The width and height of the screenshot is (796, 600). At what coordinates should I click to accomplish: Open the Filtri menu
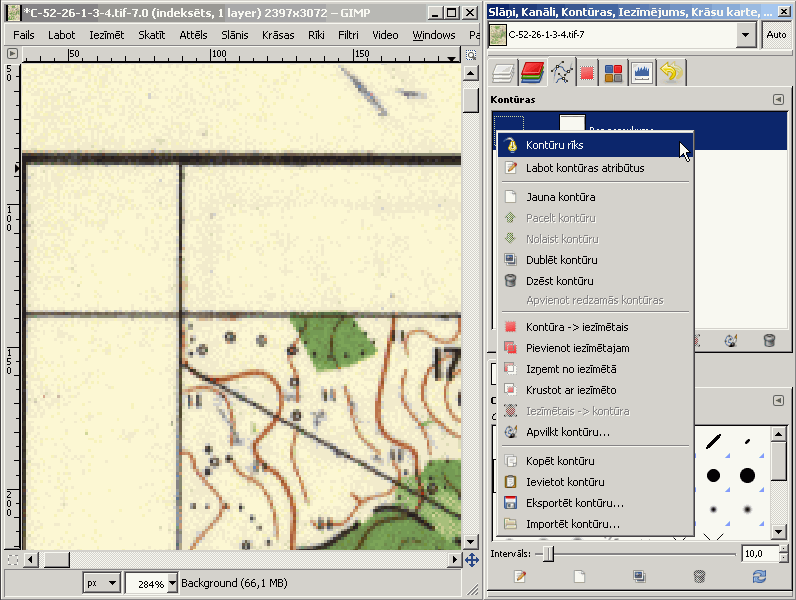348,35
